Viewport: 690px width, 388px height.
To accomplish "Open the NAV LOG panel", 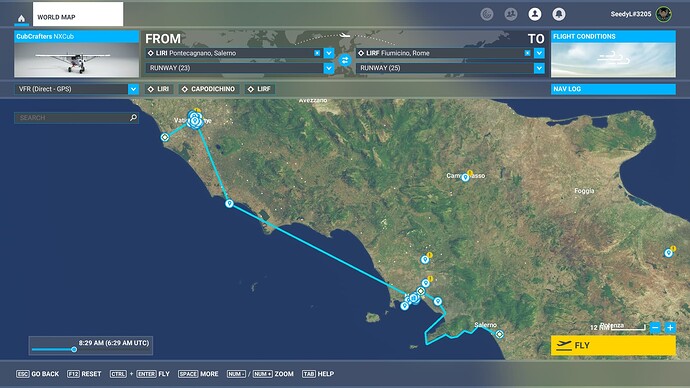I will tap(613, 89).
